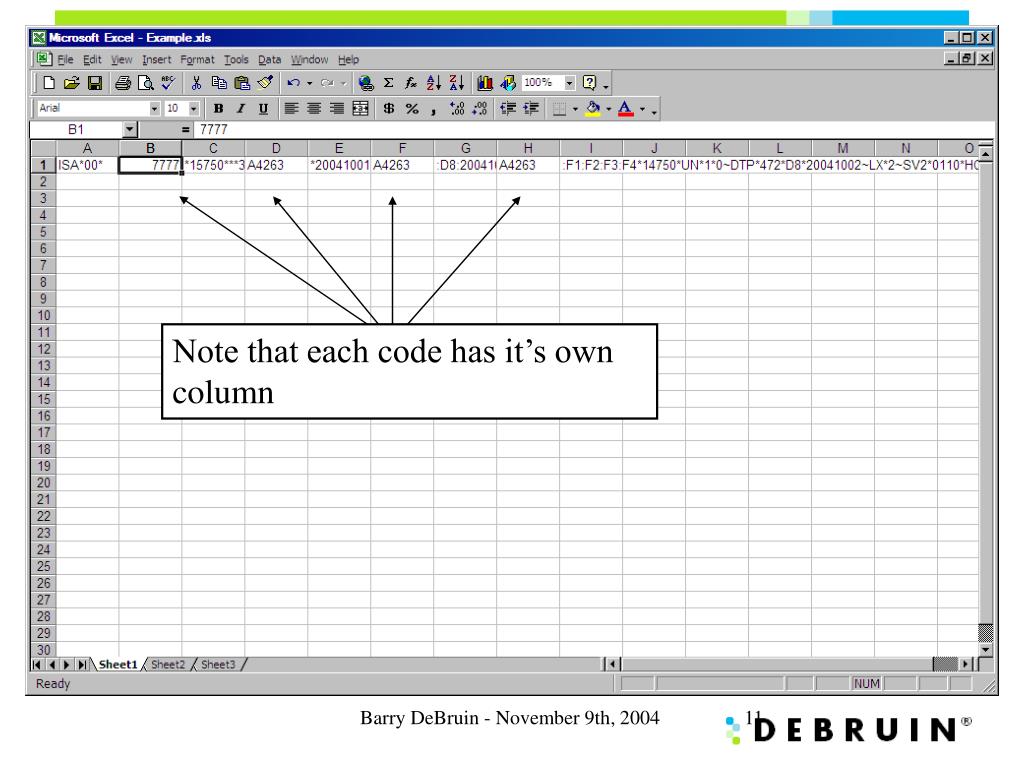Click the Insert Hyperlink globe icon
The image size is (1024, 768).
pyautogui.click(x=366, y=83)
